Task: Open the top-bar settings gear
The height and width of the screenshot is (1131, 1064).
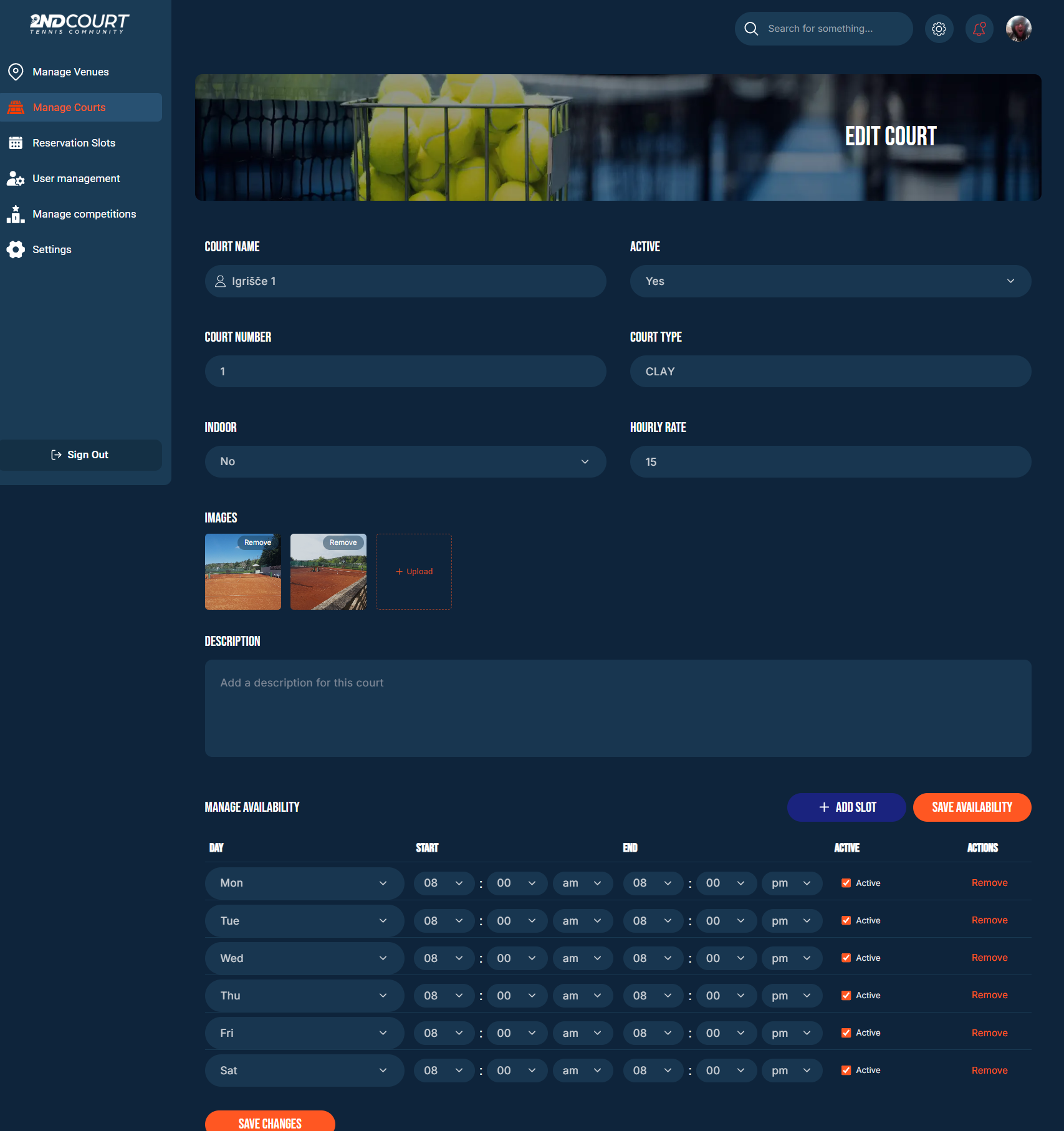Action: [939, 28]
